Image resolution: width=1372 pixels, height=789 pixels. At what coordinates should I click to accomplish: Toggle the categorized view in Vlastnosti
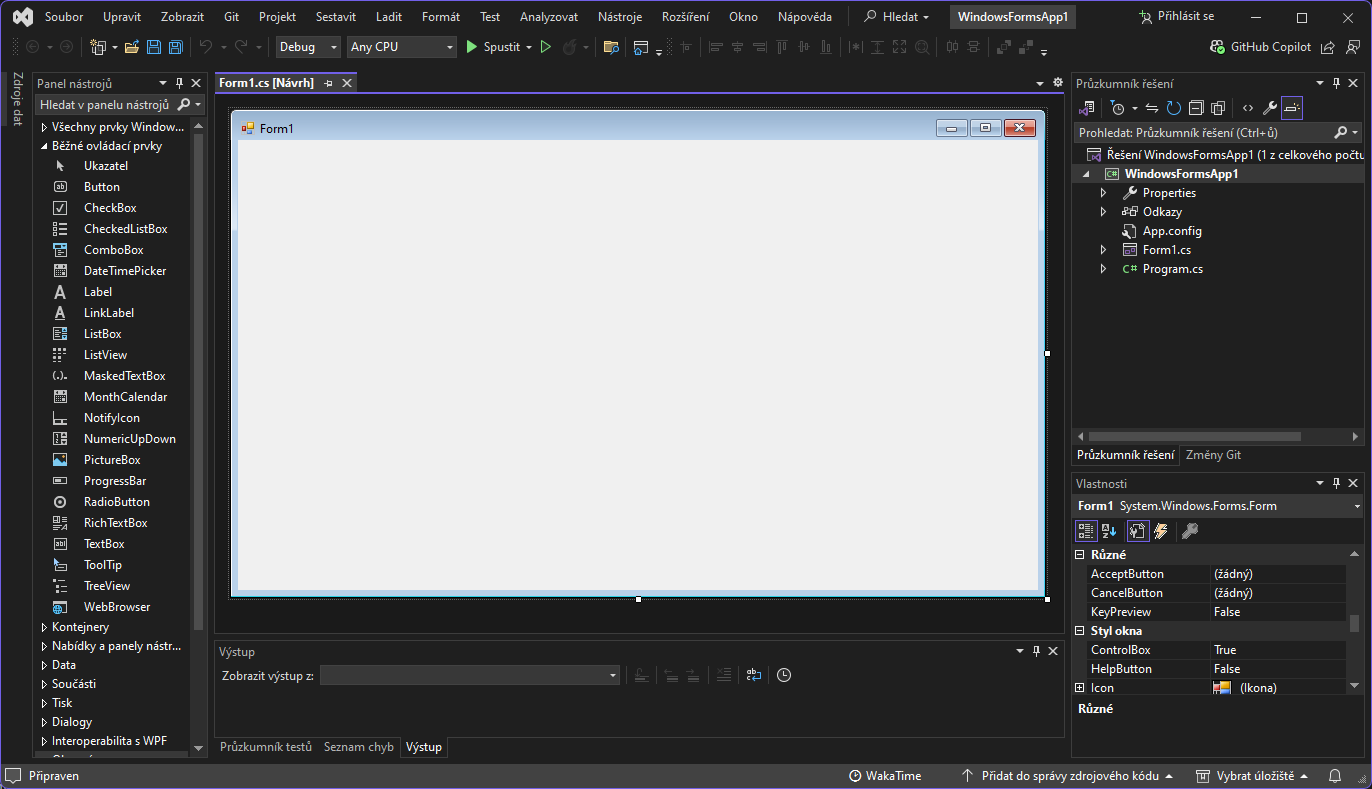point(1086,531)
